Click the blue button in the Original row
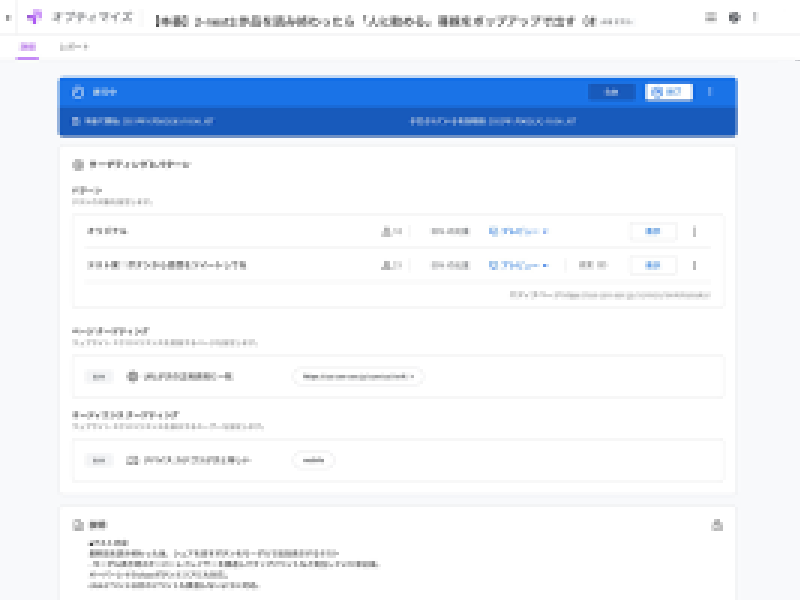Screen dimensions: 800x600 tap(653, 232)
